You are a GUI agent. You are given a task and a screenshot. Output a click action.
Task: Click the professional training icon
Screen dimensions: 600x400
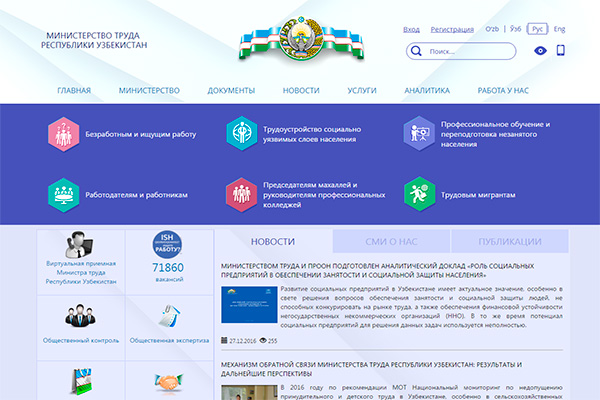tap(419, 133)
